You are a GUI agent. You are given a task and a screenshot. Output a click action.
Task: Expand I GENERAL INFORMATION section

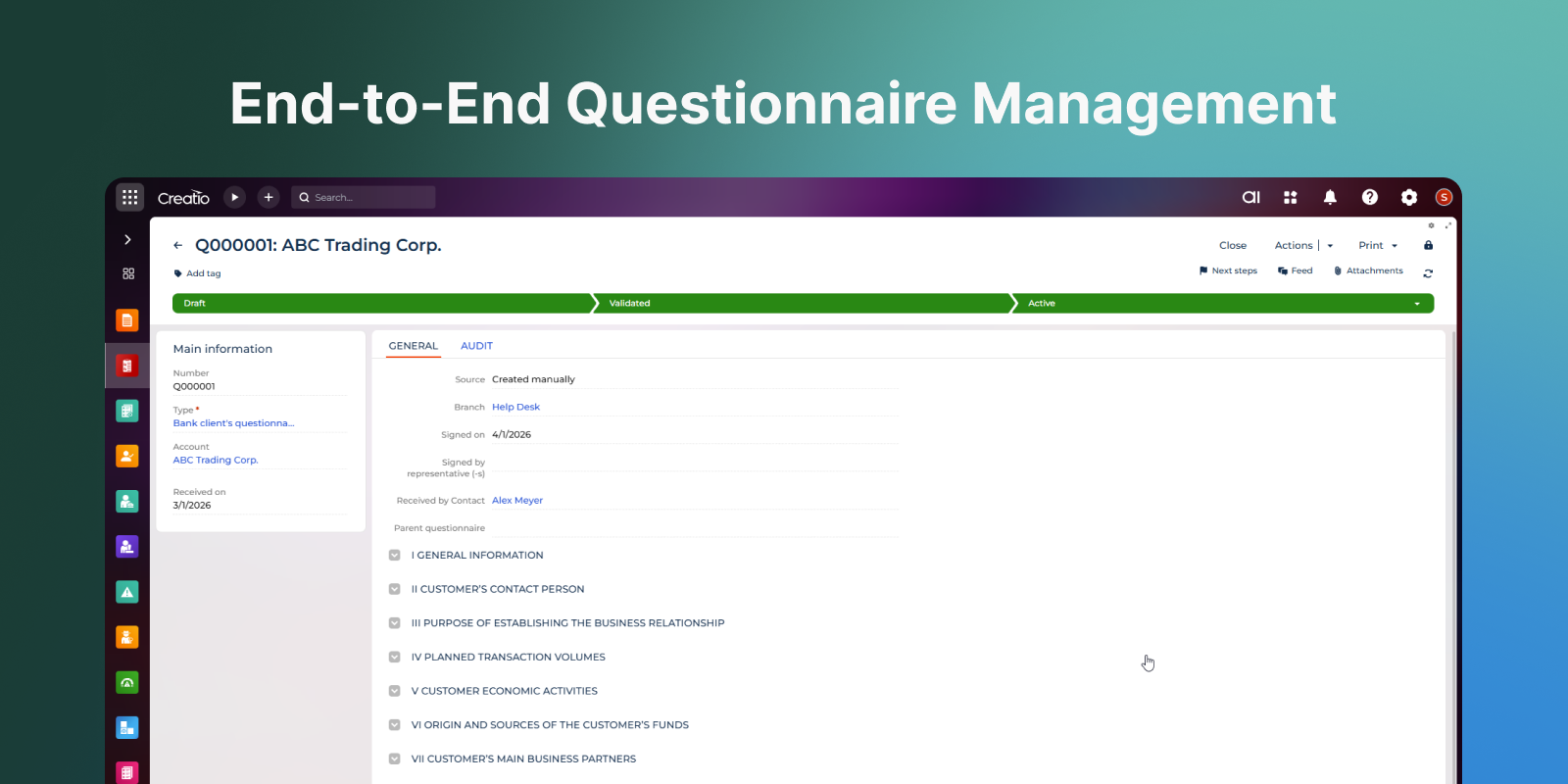tap(395, 556)
